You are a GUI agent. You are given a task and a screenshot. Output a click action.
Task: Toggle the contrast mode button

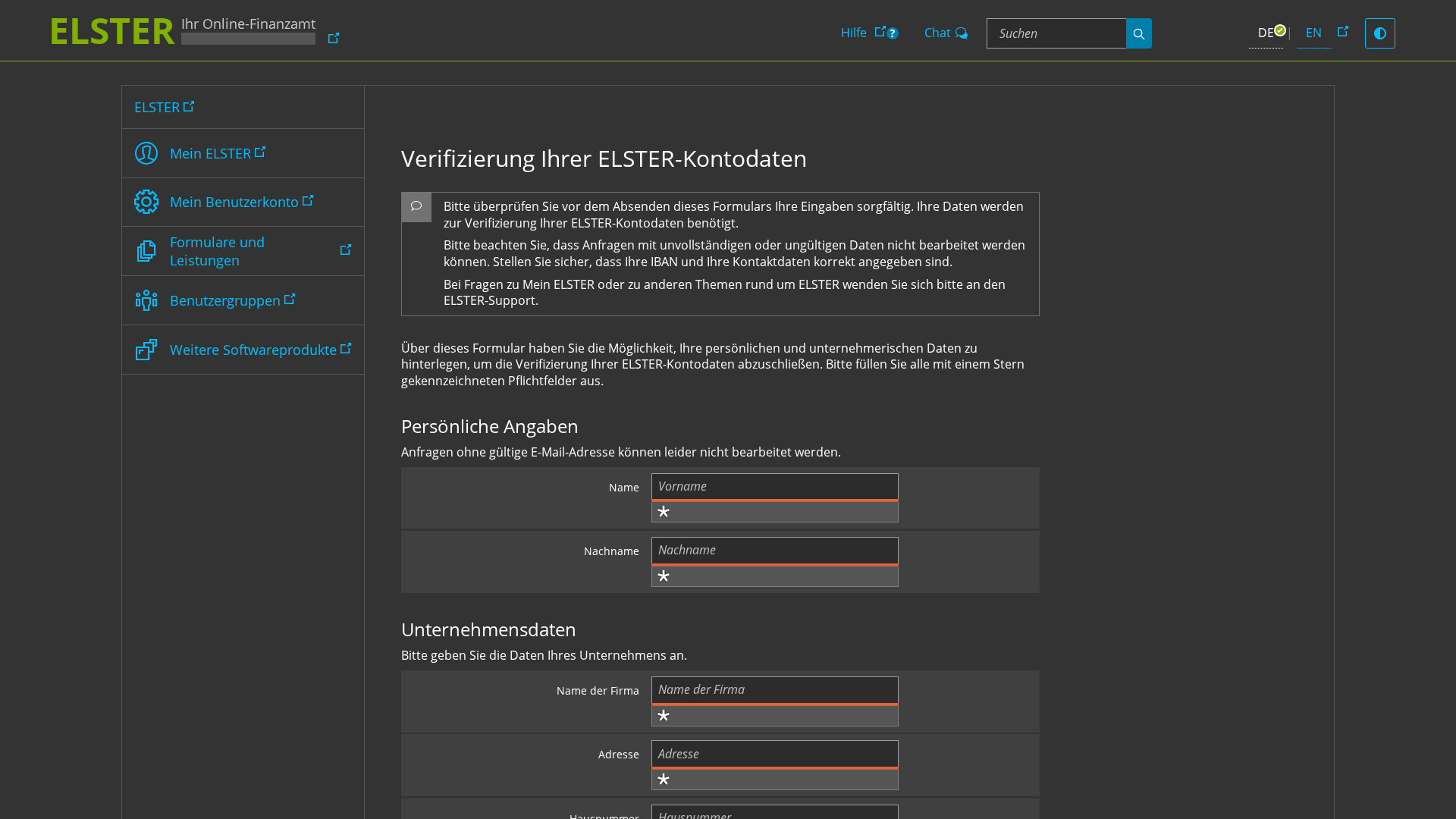1380,33
